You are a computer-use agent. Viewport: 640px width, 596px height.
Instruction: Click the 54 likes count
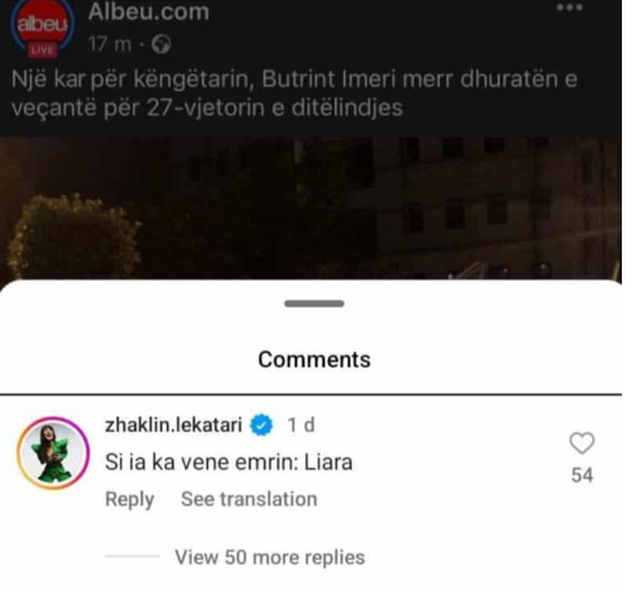coord(582,475)
